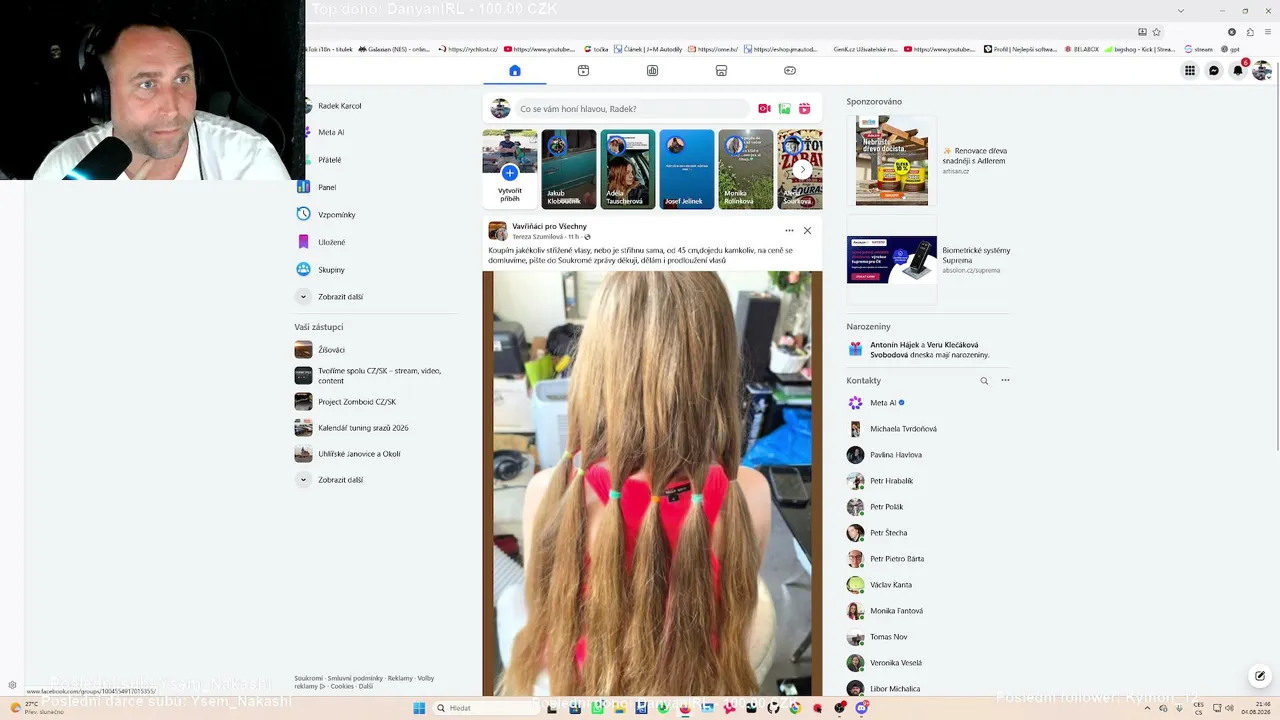Open Messenger from the top bar
The height and width of the screenshot is (720, 1280).
click(1214, 71)
